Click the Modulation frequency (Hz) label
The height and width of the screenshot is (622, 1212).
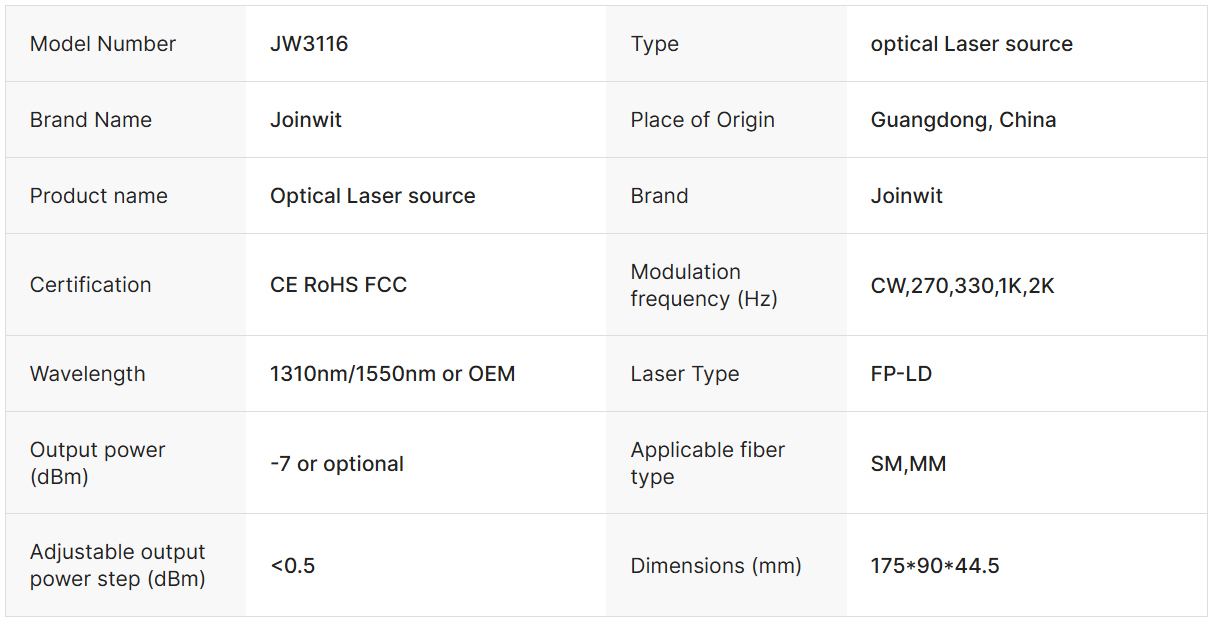click(x=703, y=285)
